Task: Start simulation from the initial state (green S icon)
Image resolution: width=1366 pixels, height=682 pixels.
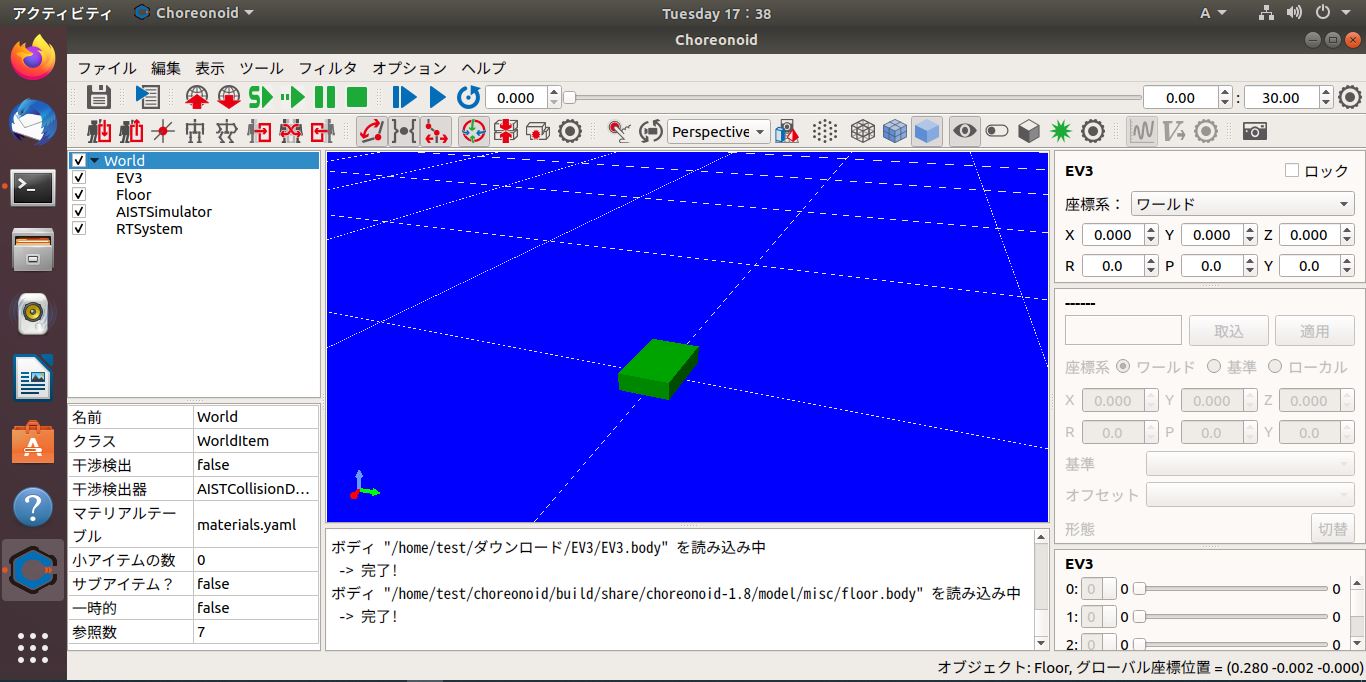Action: pyautogui.click(x=261, y=97)
